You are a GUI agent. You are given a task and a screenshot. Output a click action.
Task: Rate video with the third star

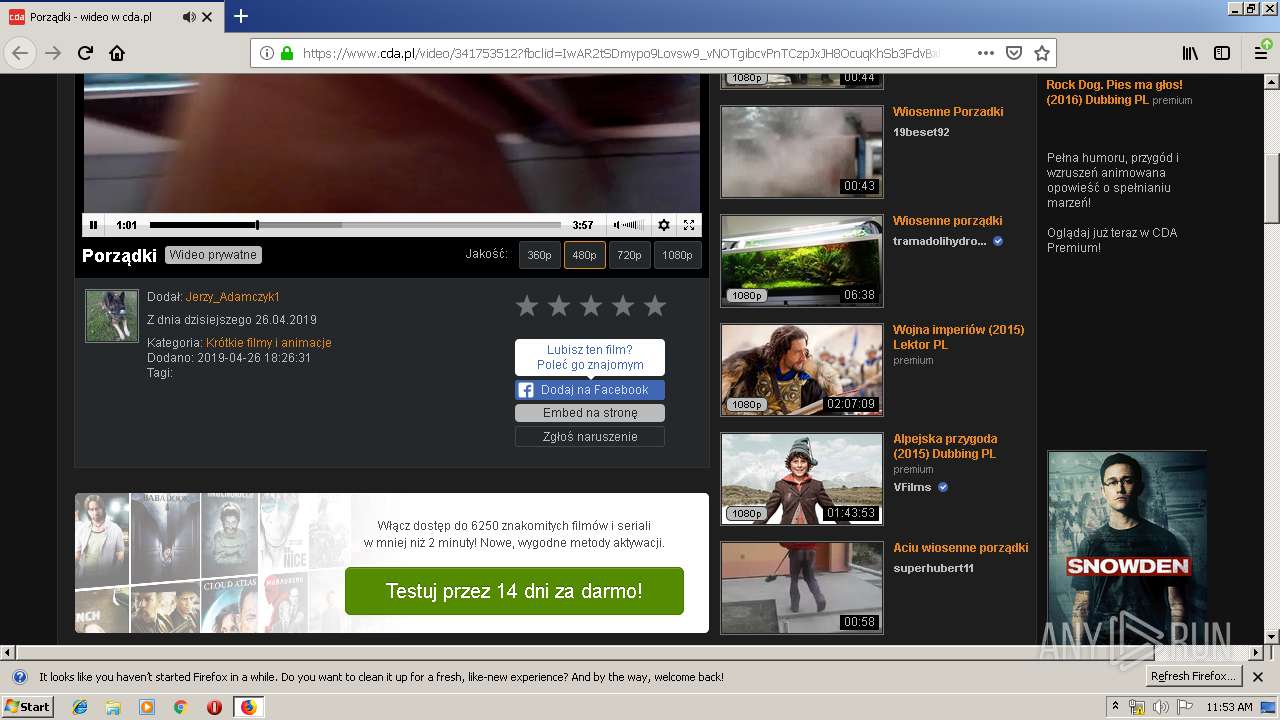[x=591, y=306]
